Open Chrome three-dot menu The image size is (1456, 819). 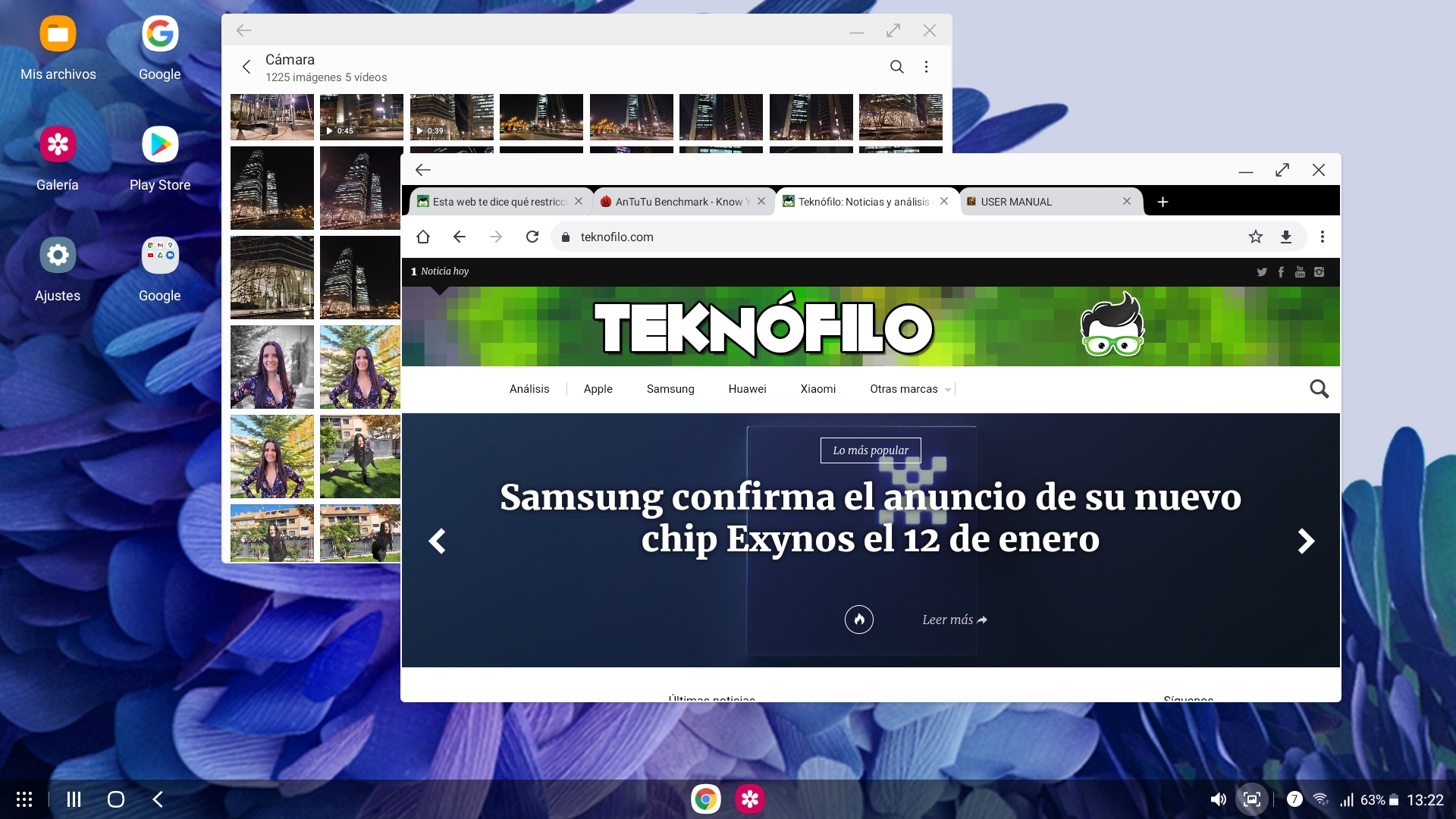[x=1323, y=237]
